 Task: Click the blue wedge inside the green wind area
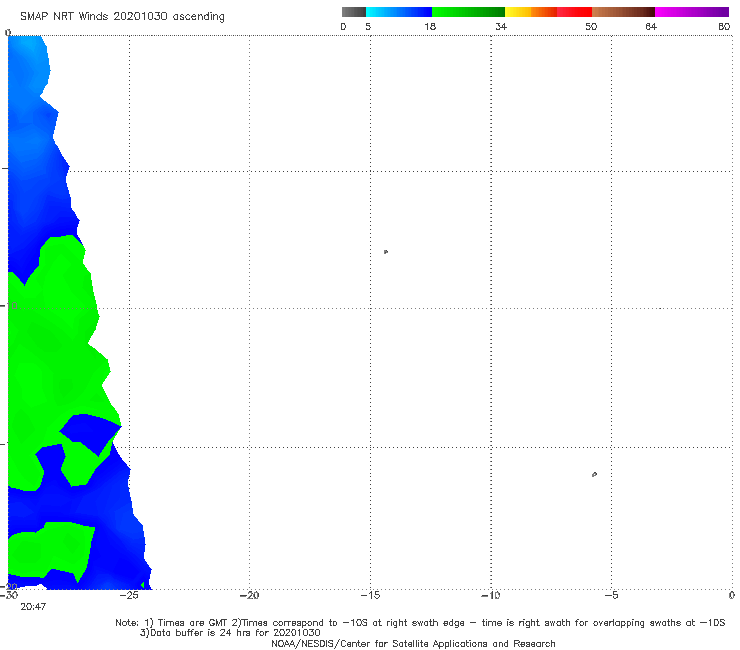(x=91, y=434)
